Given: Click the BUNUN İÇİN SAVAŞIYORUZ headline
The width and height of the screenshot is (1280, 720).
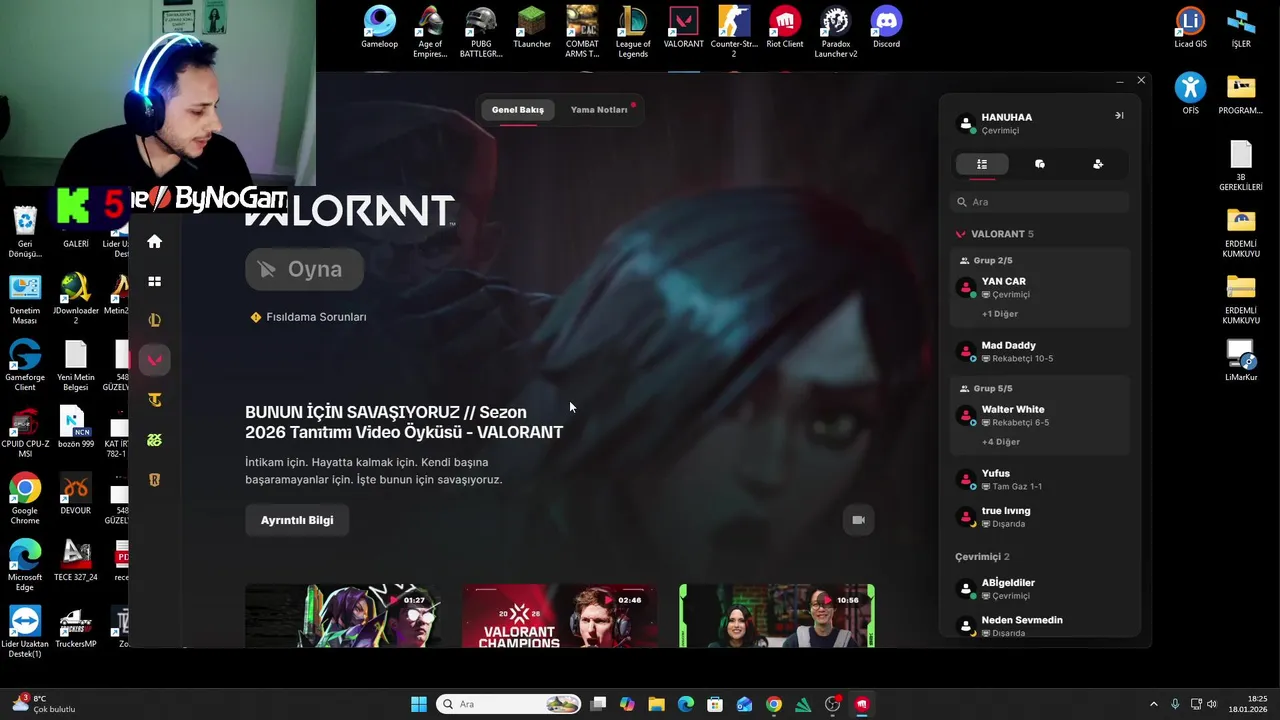Looking at the screenshot, I should click(x=404, y=422).
